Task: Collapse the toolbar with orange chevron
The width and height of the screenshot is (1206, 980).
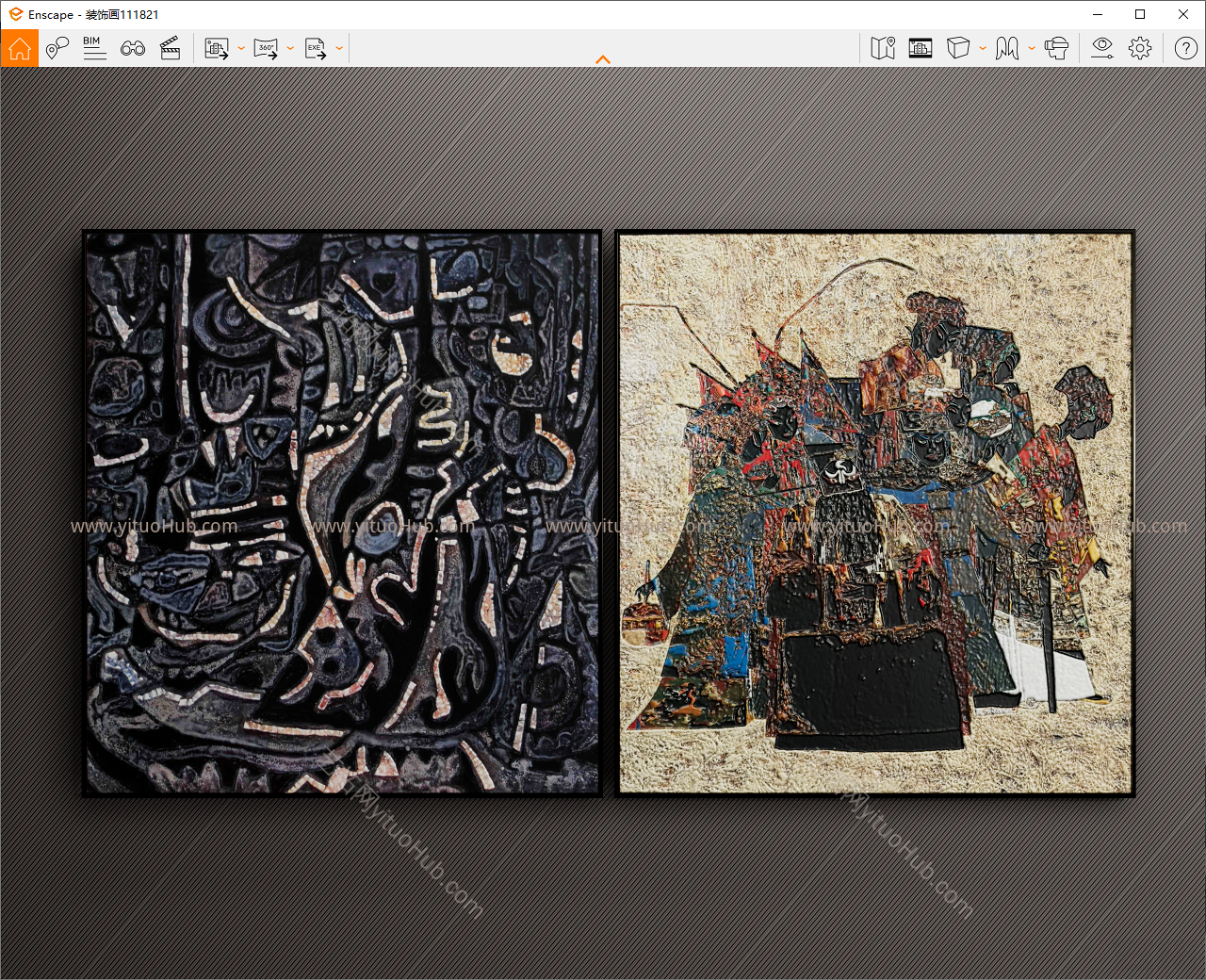Action: click(x=603, y=60)
